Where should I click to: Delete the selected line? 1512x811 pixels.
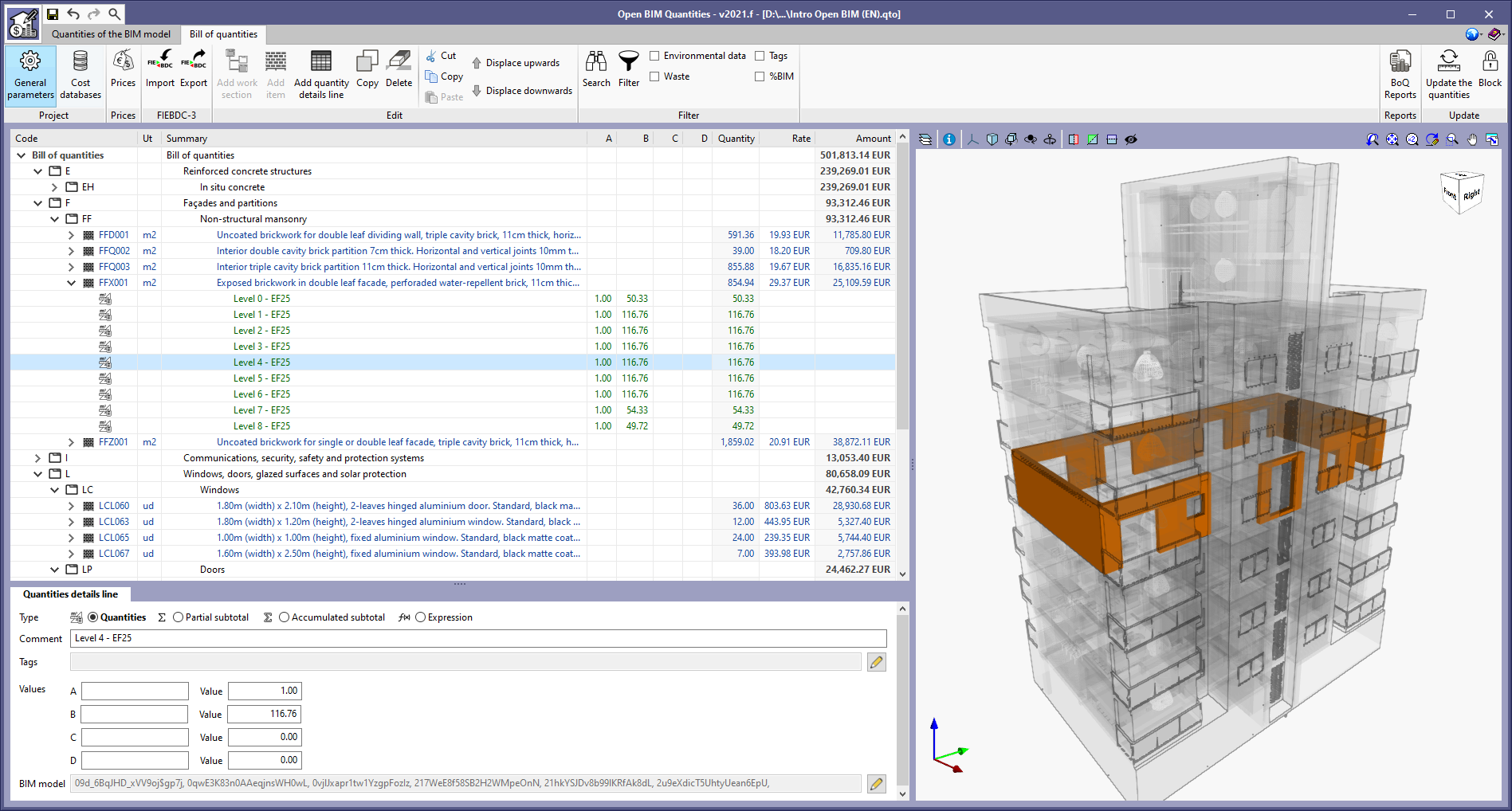[x=399, y=70]
